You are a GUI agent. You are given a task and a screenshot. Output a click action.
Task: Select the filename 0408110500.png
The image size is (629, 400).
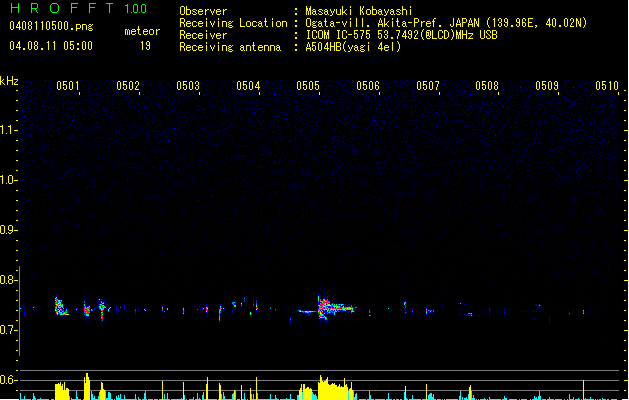click(51, 27)
